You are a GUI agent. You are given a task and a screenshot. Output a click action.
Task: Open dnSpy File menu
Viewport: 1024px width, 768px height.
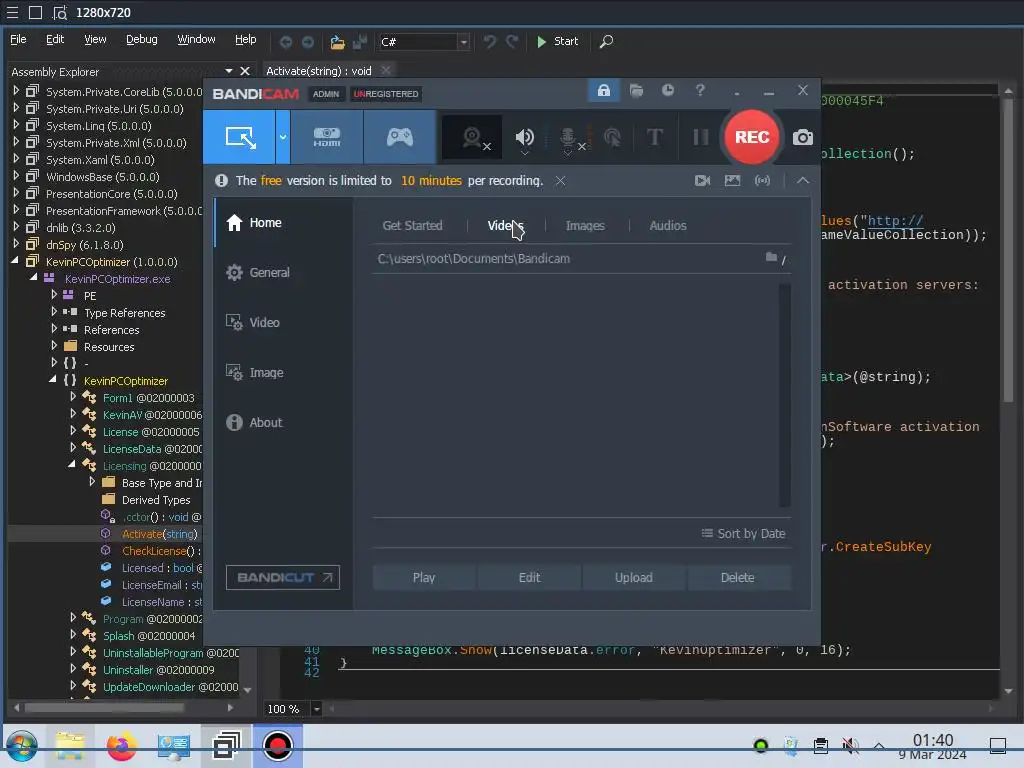point(18,40)
